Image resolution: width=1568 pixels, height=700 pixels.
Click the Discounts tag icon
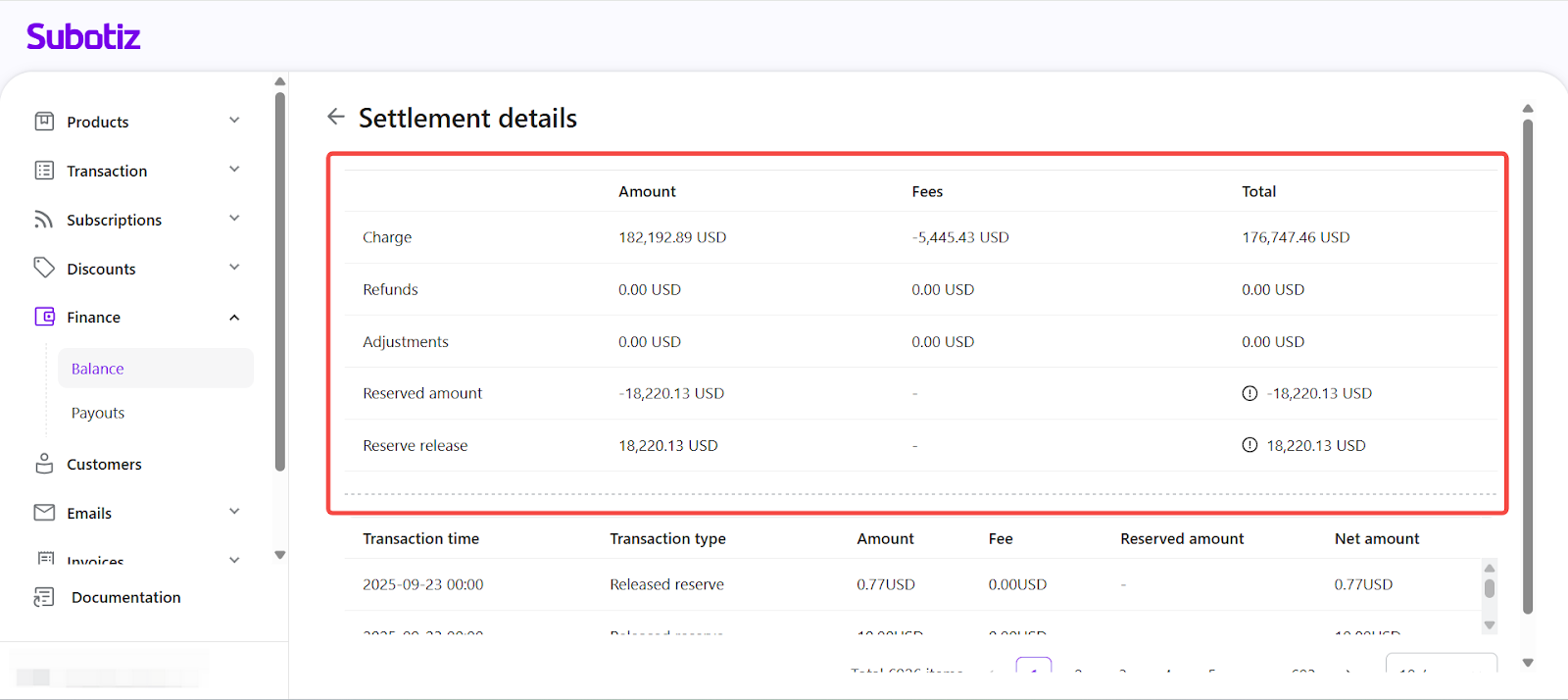point(44,268)
